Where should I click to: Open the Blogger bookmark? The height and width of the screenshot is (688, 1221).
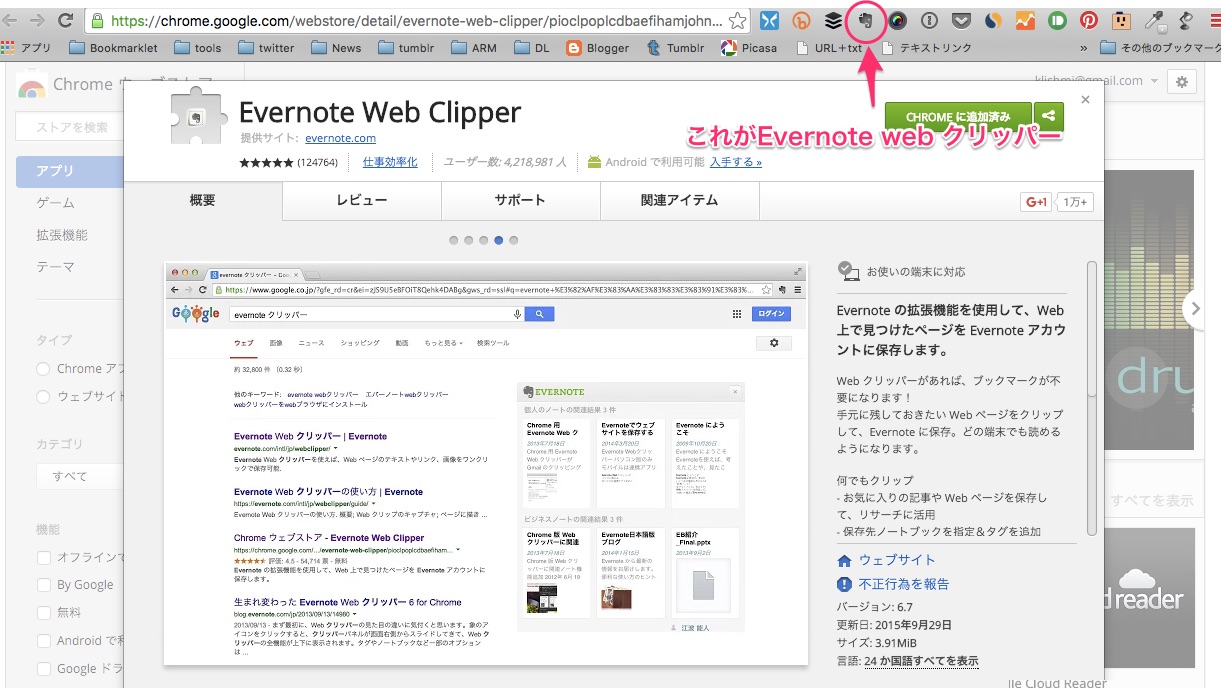pyautogui.click(x=597, y=47)
